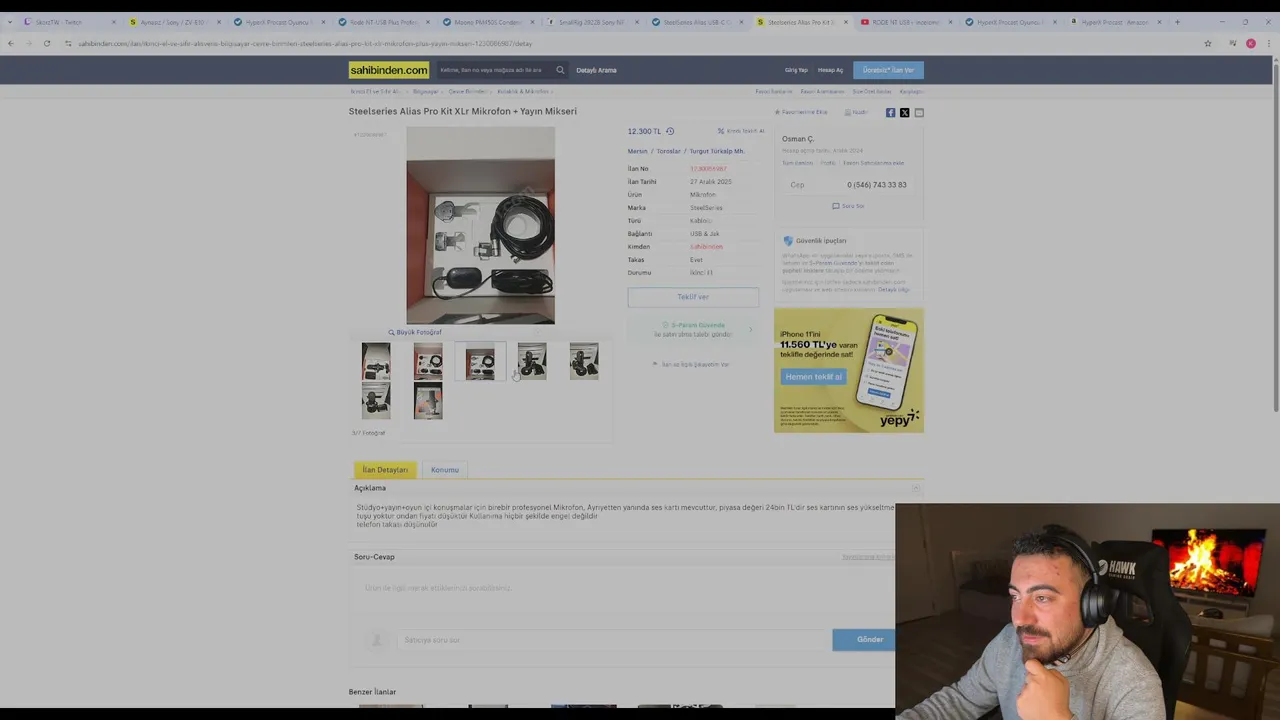Click the Kredi Teklifi Al percent icon
Screen dimensions: 1280x720
point(721,131)
